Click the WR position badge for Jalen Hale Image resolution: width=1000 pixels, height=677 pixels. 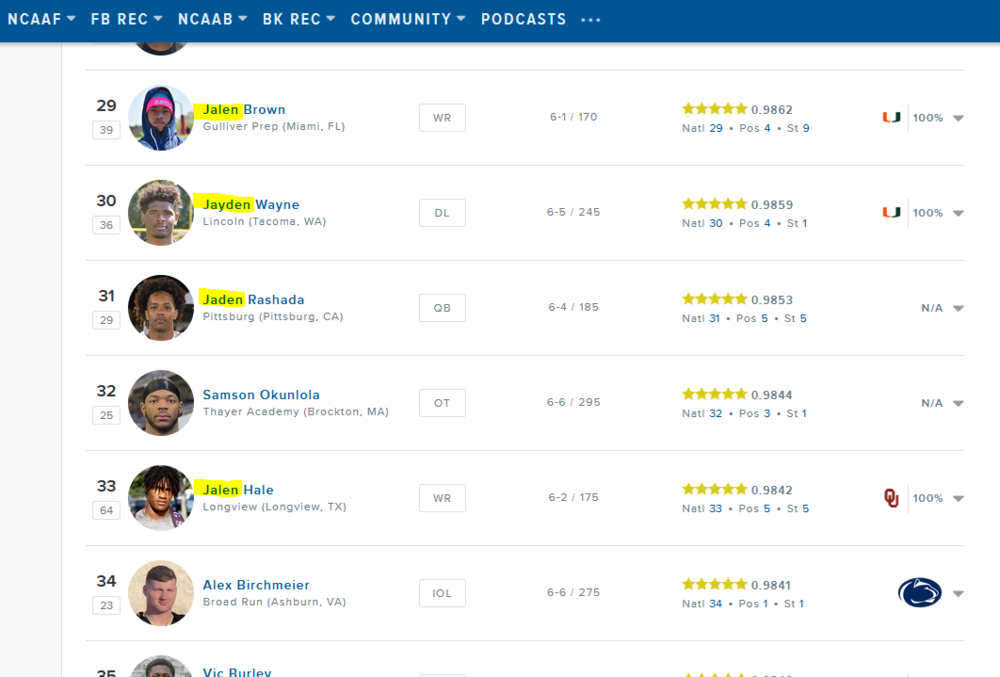[x=442, y=498]
